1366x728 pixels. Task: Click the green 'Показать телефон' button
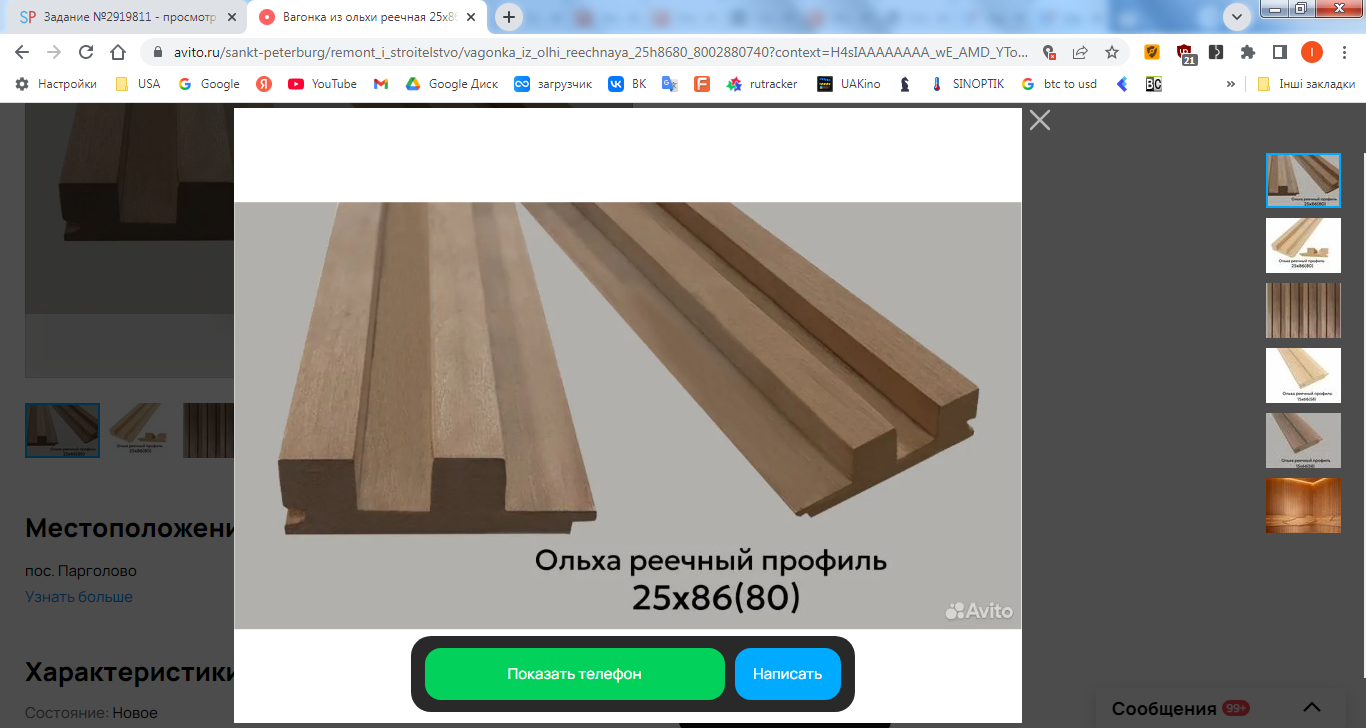click(x=574, y=674)
